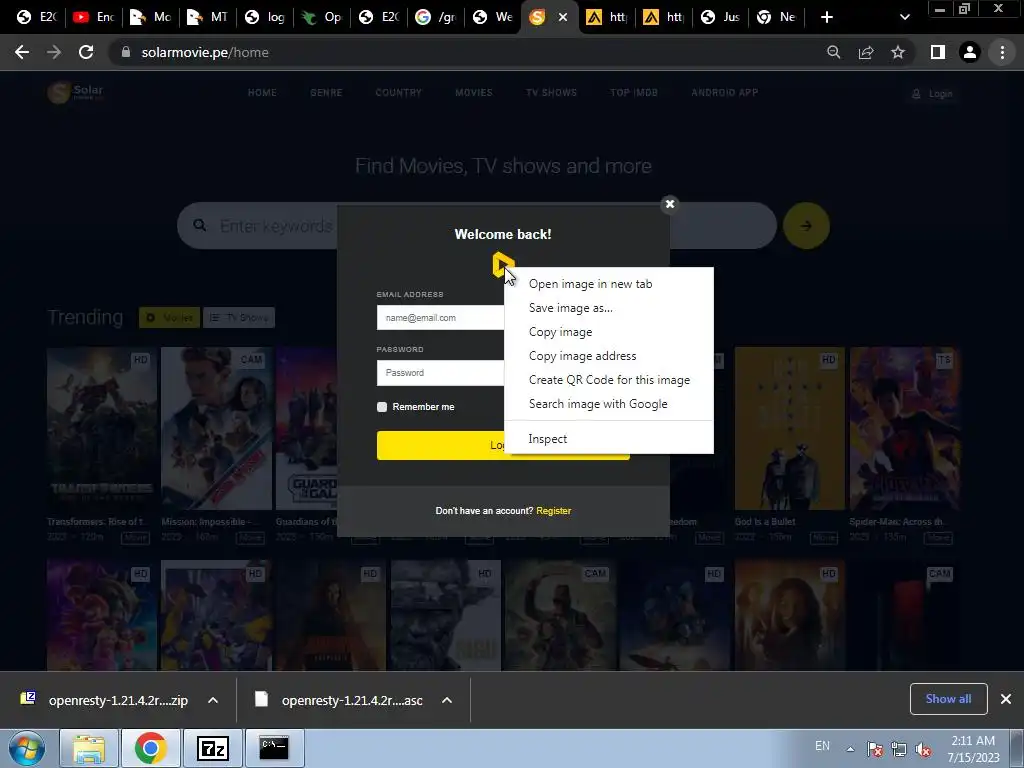Show hidden system tray icons

pos(850,749)
